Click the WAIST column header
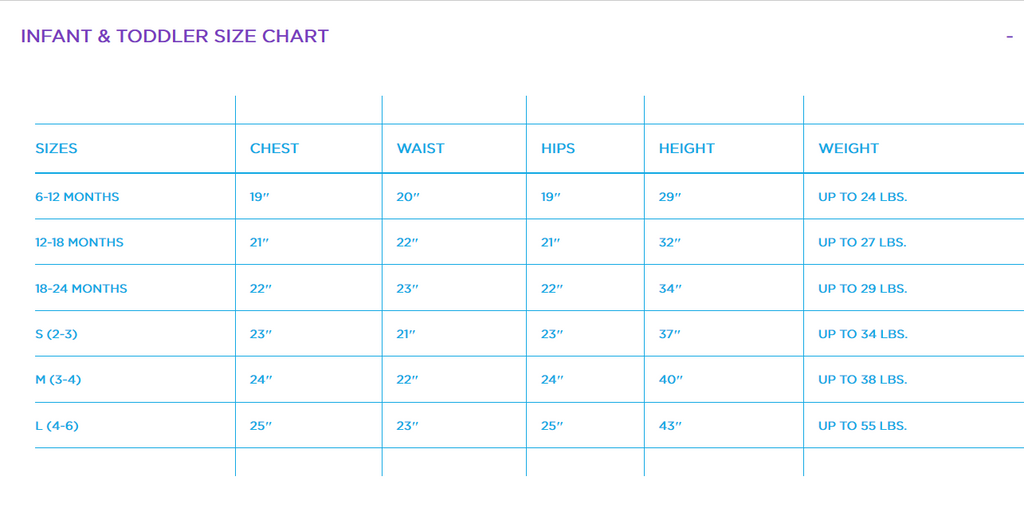 (420, 149)
